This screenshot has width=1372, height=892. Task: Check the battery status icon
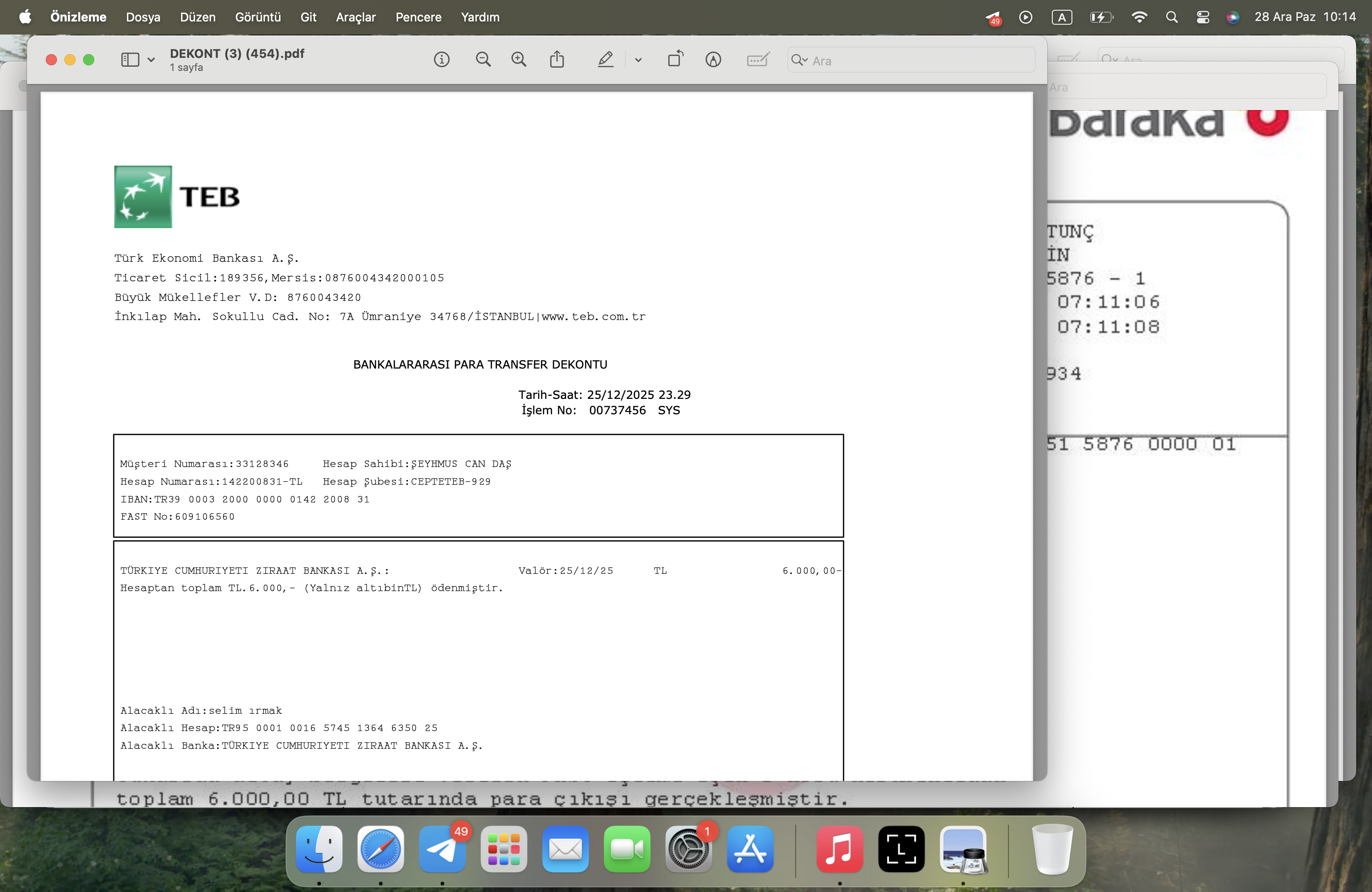click(x=1101, y=17)
